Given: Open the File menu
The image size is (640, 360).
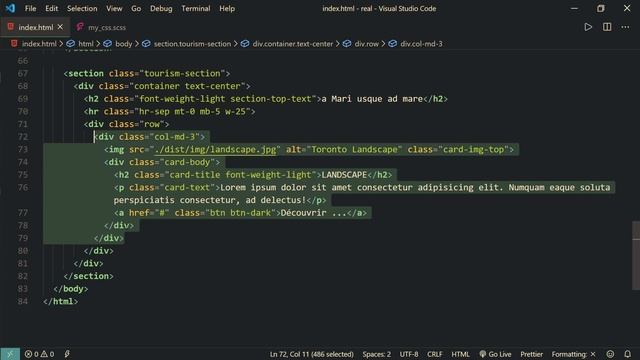Looking at the screenshot, I should [30, 9].
